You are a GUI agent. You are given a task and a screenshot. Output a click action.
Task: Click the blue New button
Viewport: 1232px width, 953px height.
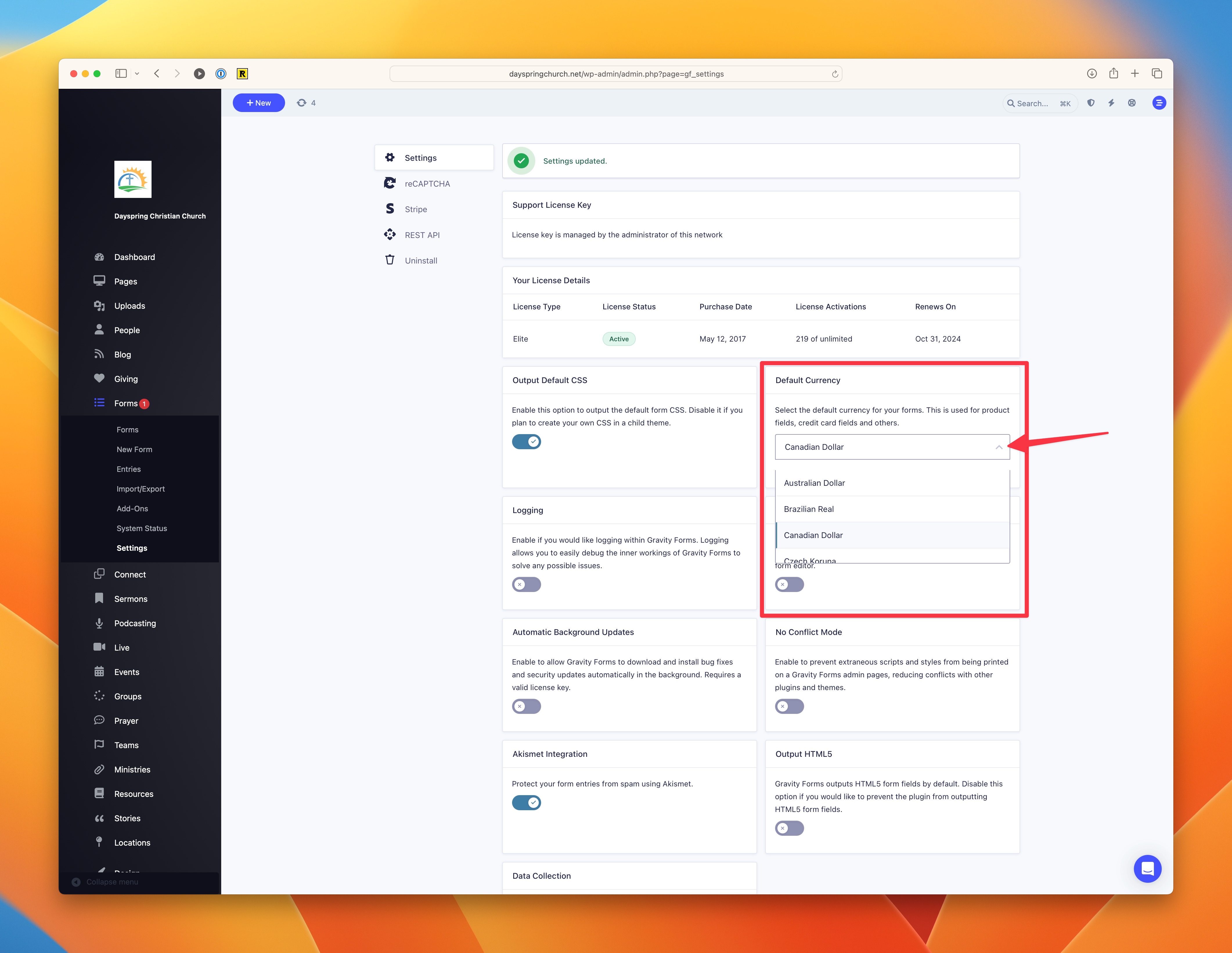click(259, 103)
